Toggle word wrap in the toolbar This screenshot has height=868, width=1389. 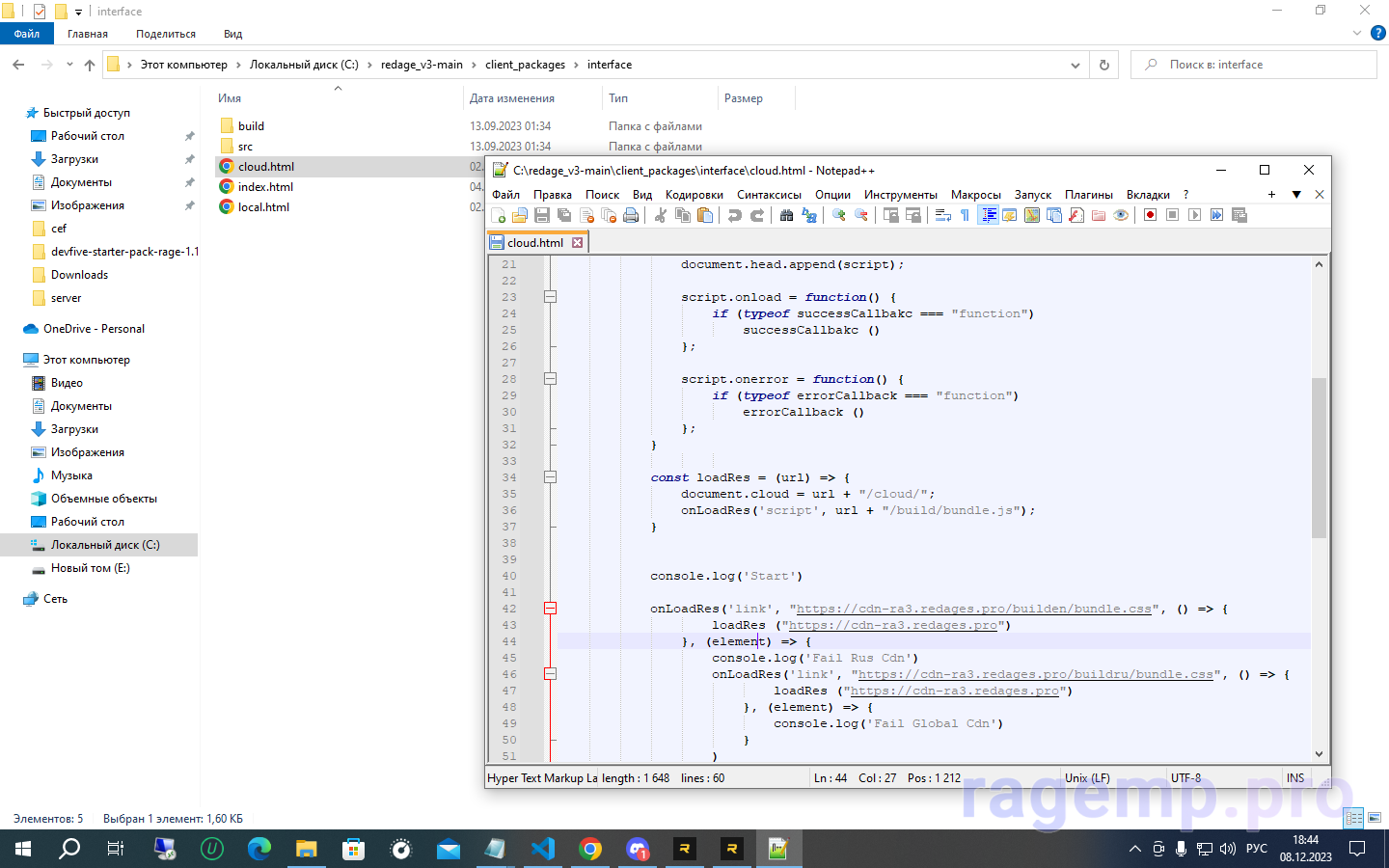coord(943,215)
